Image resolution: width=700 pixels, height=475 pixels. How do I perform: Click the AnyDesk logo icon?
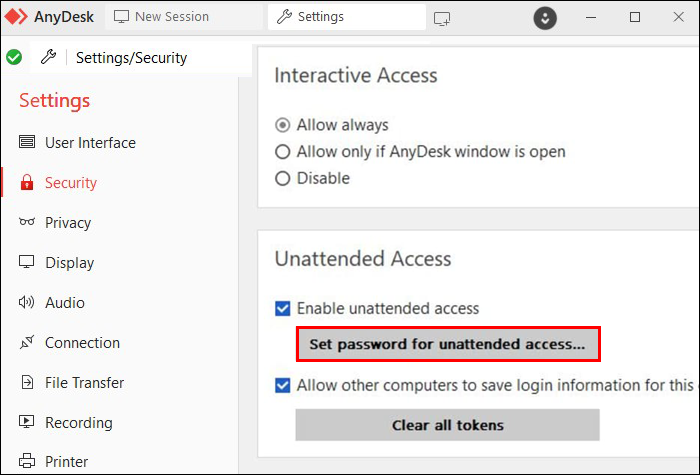16,17
